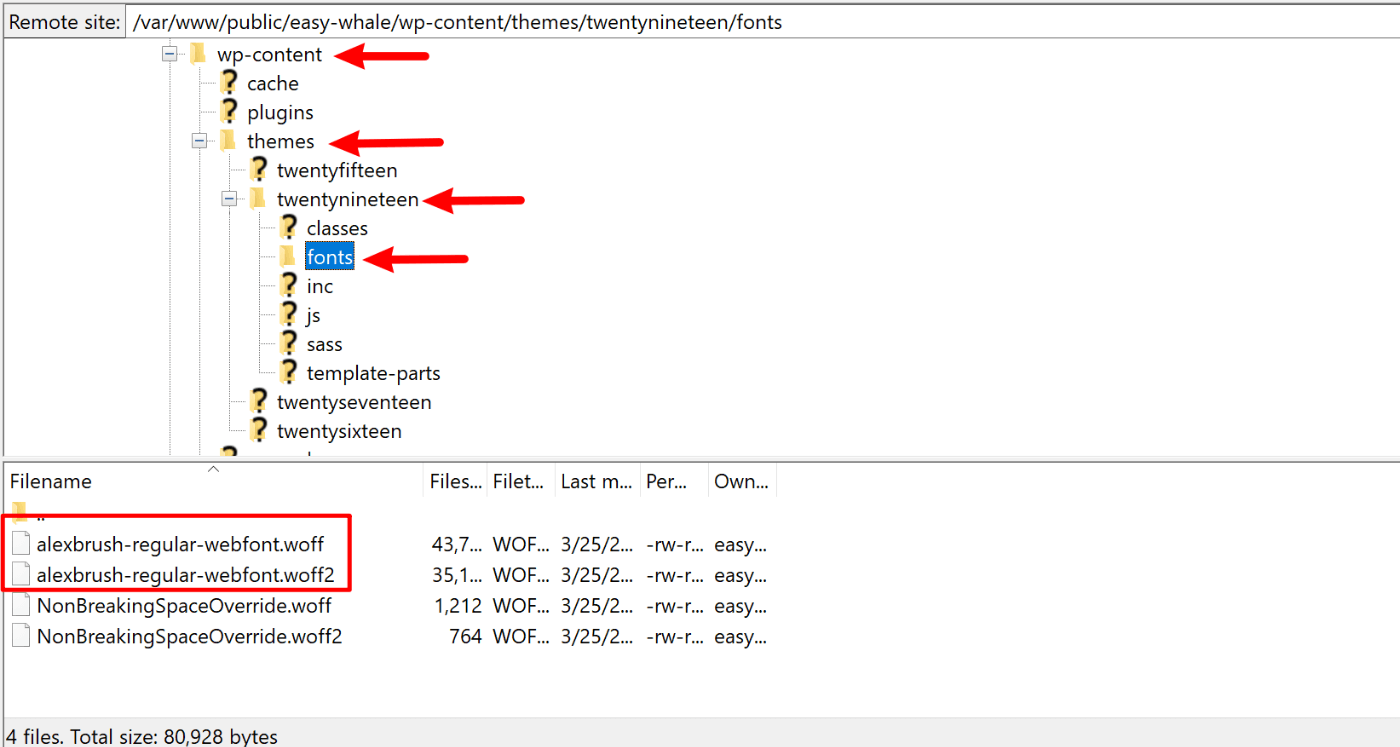Select file alexbrush-regular-webfont.woff2
Image resolution: width=1400 pixels, height=747 pixels.
click(x=186, y=576)
